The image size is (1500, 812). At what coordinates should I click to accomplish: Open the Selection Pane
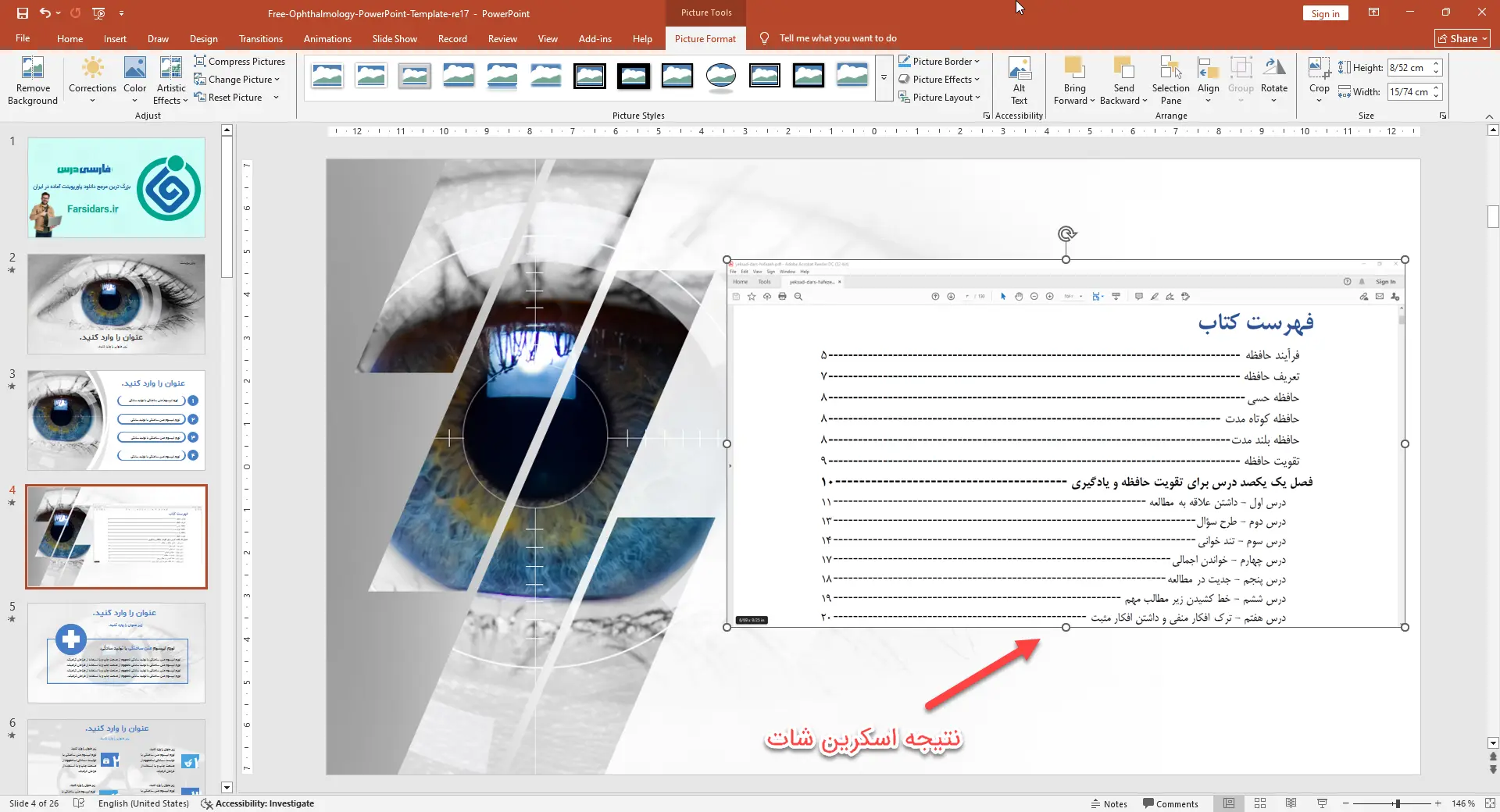coord(1170,80)
